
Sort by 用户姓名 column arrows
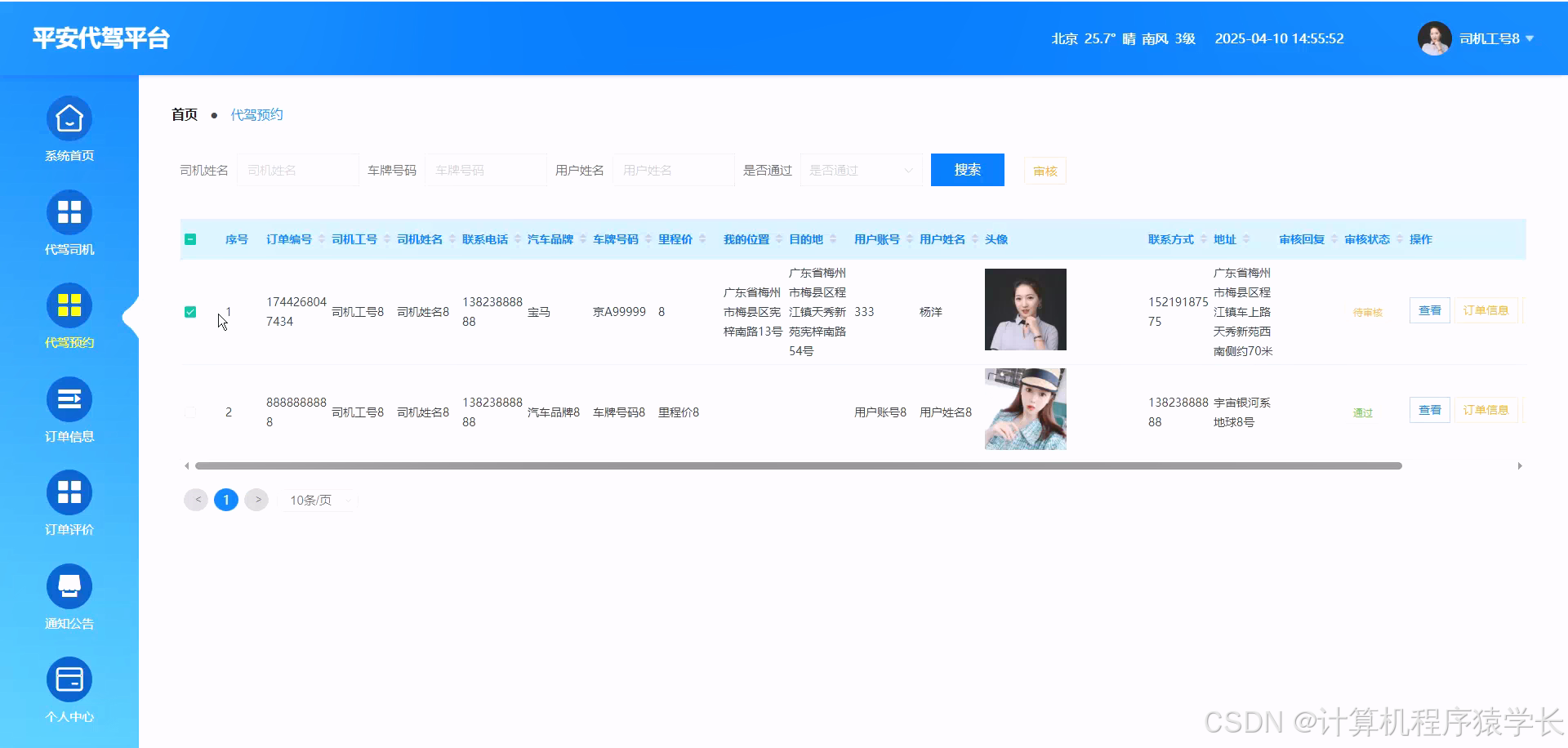coord(974,239)
